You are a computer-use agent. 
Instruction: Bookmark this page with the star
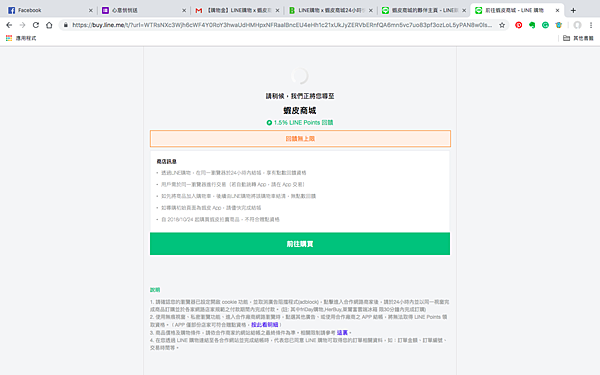[x=502, y=25]
